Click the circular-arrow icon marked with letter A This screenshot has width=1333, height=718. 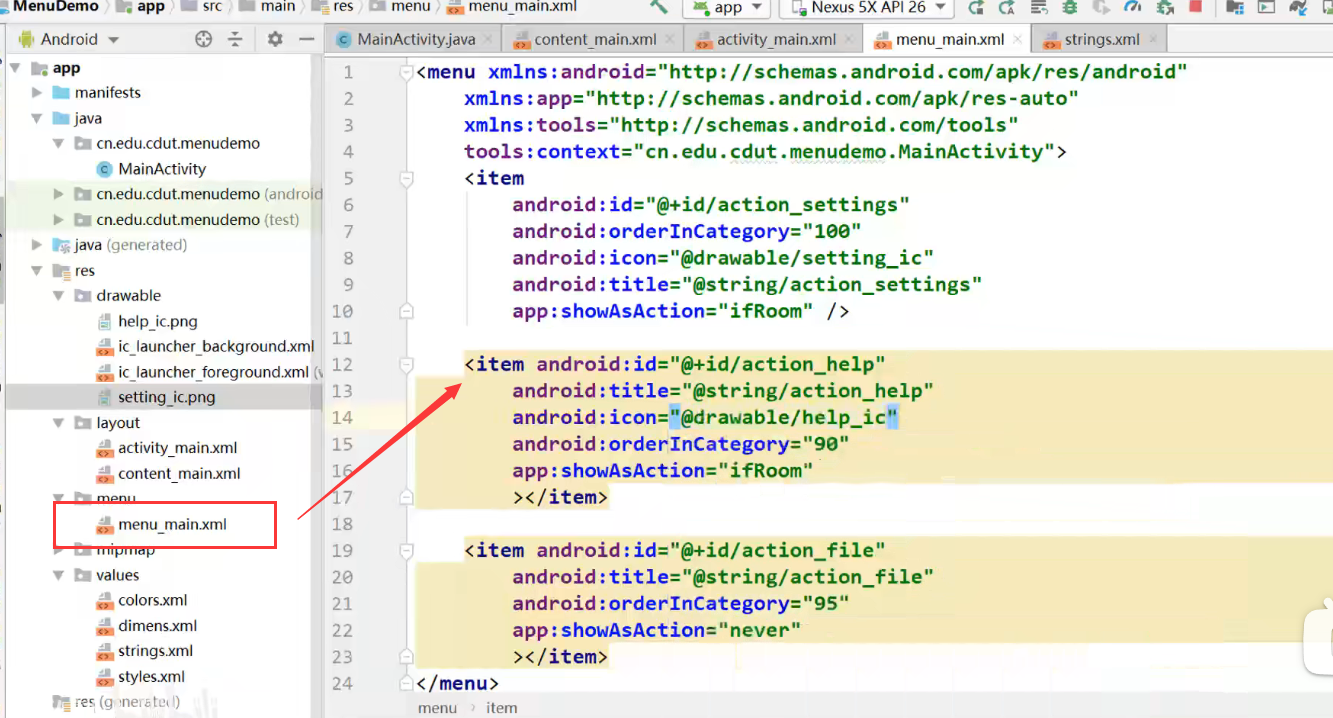(x=1006, y=7)
